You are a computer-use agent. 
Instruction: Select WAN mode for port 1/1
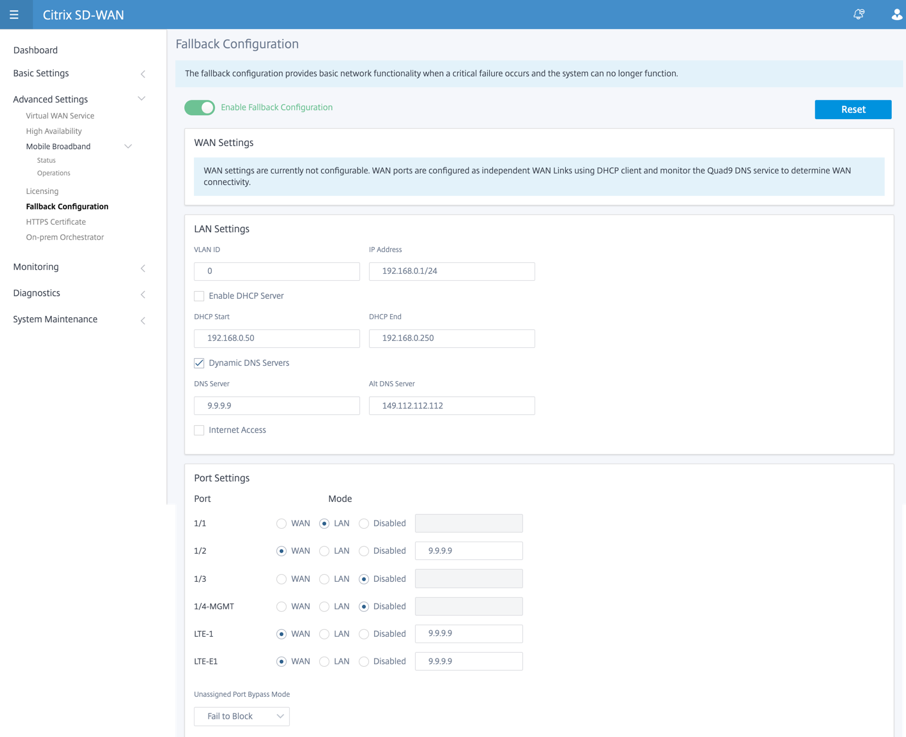point(281,524)
